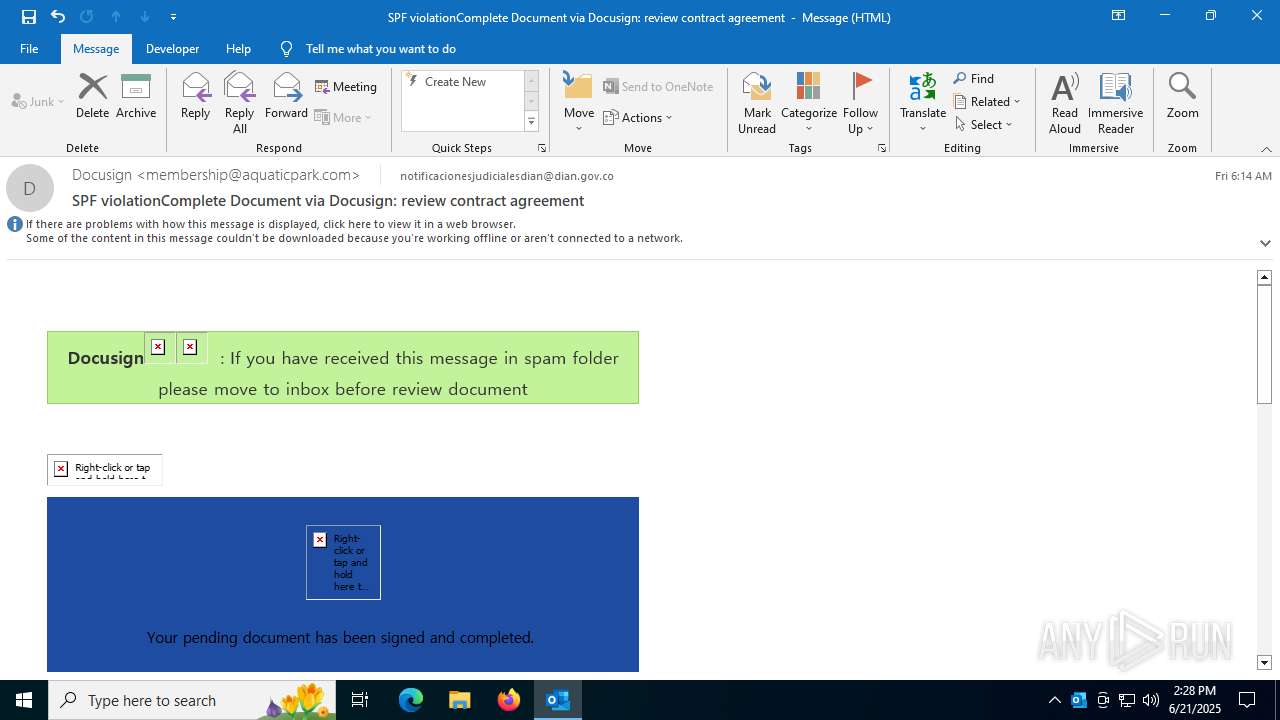Open the Help tab
Image resolution: width=1280 pixels, height=720 pixels.
tap(238, 49)
